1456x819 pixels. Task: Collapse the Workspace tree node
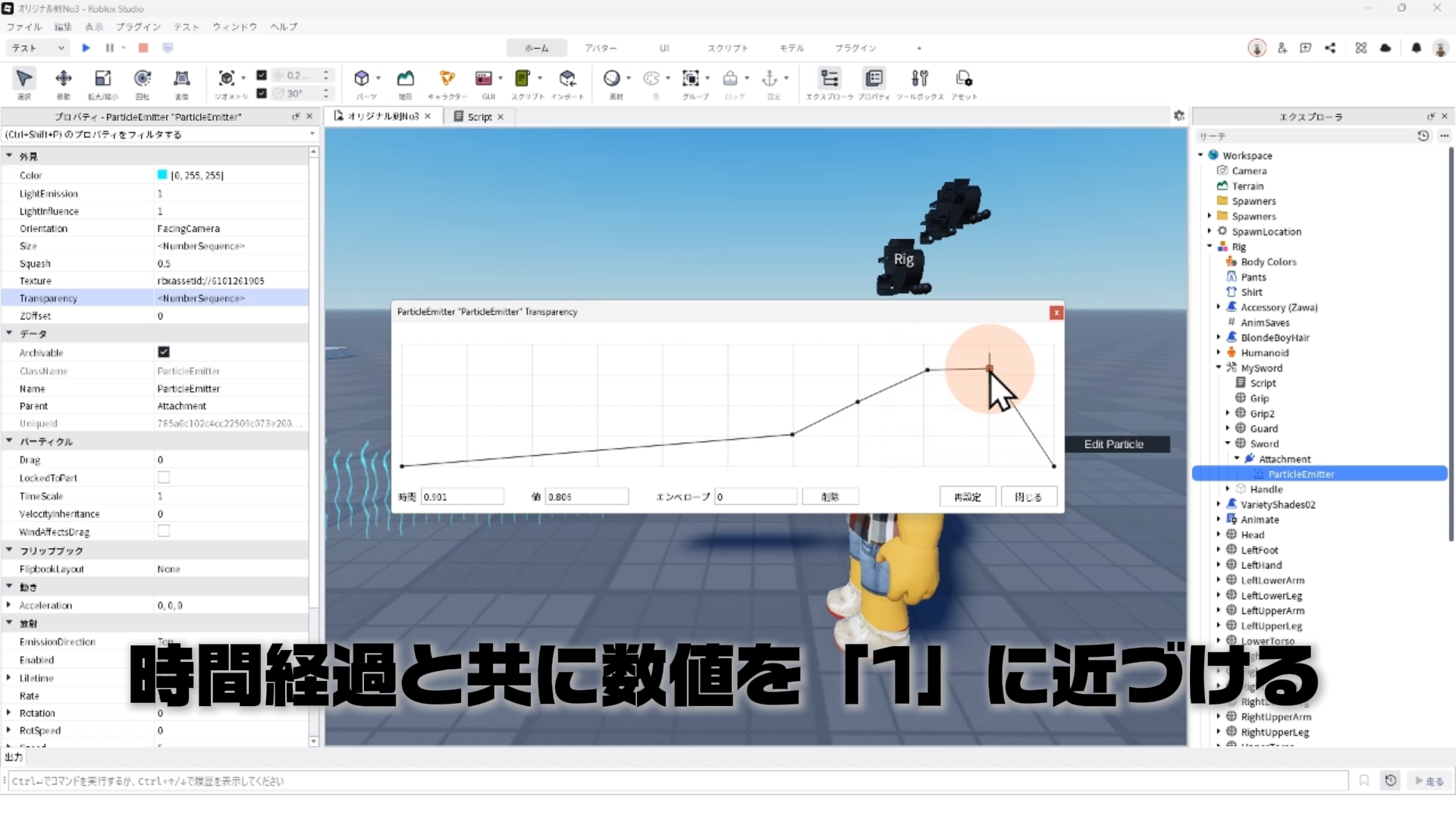click(1200, 155)
